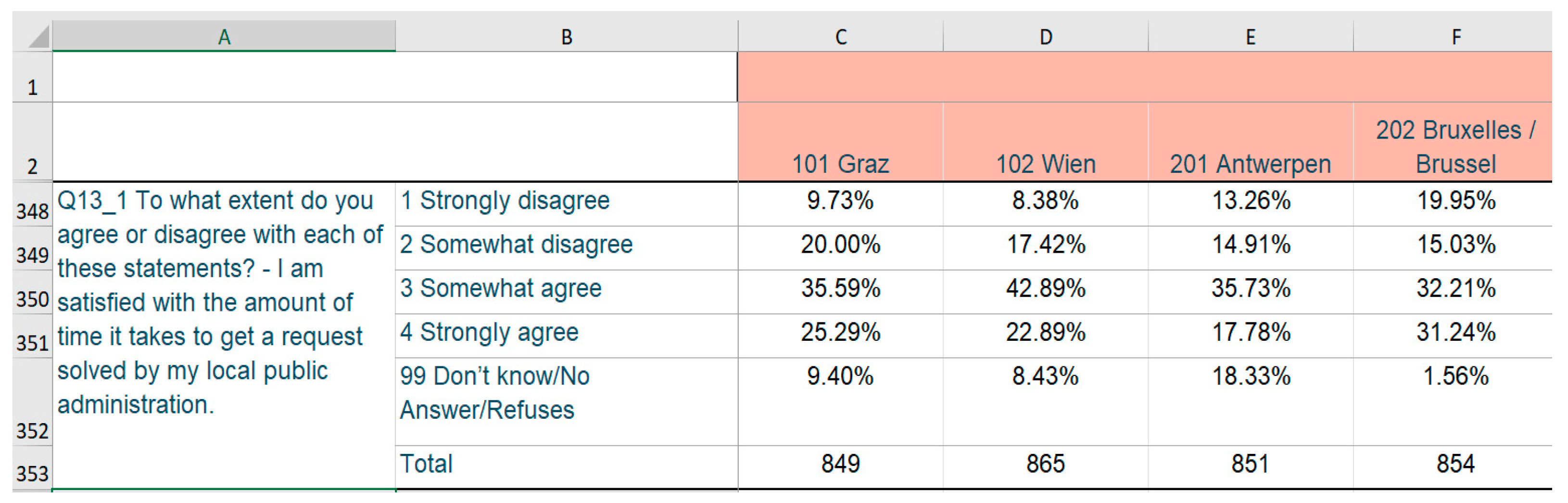
Task: Select column D header
Action: tap(1045, 37)
